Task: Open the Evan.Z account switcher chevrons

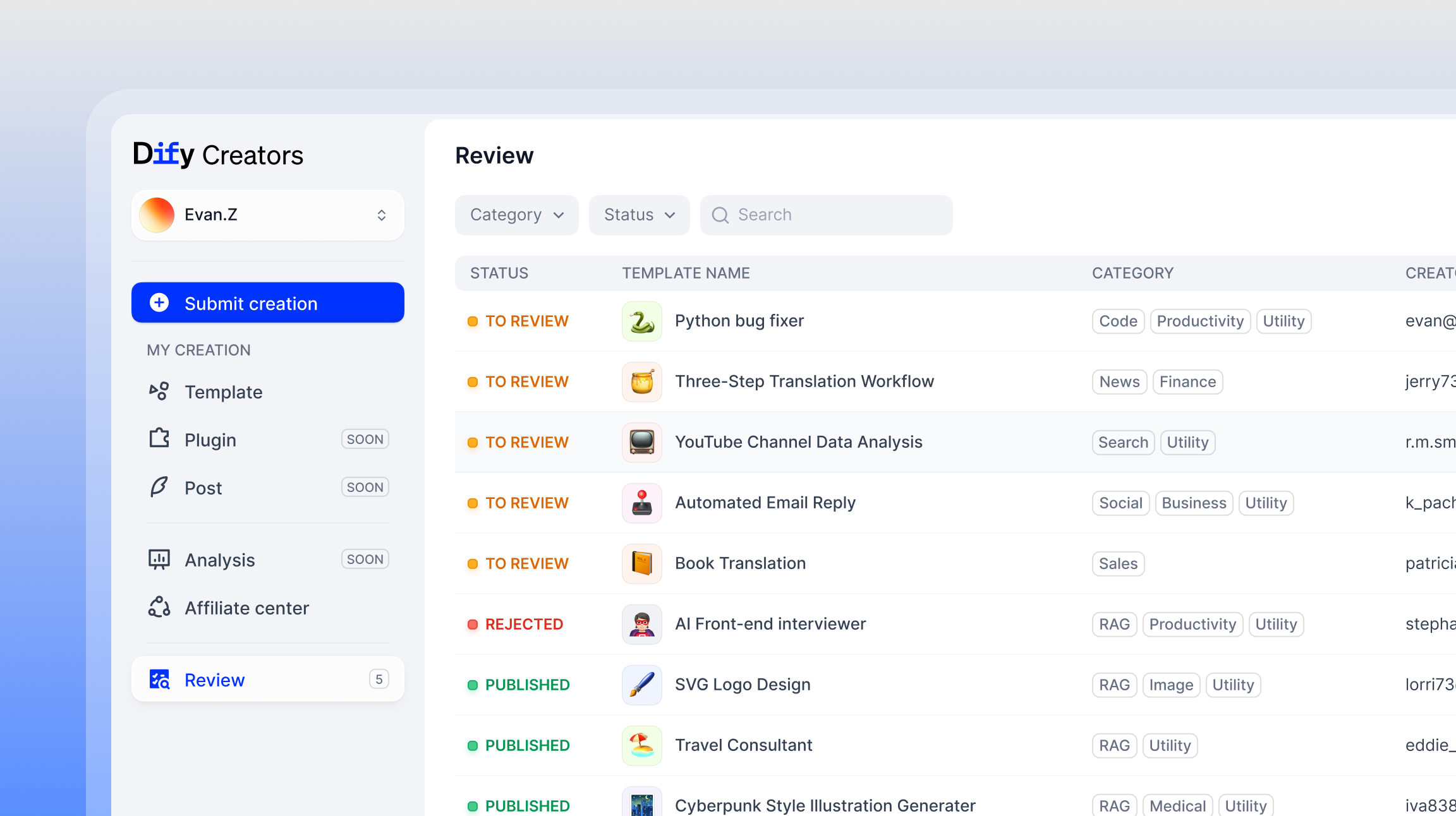Action: 381,215
